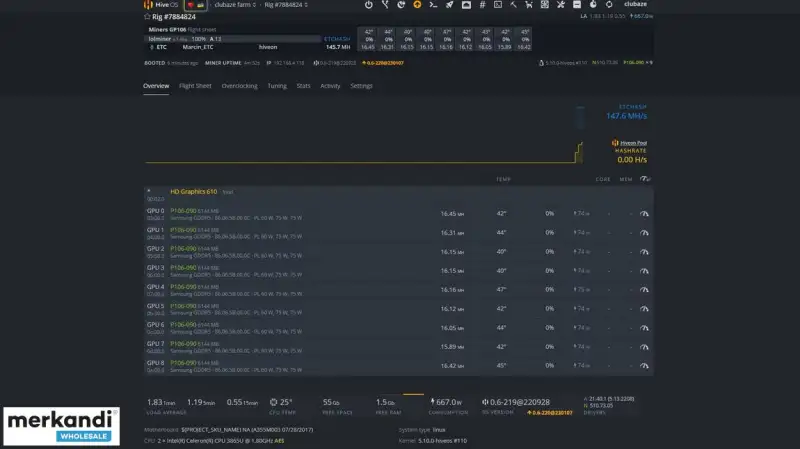Toggle favorite star beside Rig #7884824 title
800x449 pixels.
tap(147, 16)
